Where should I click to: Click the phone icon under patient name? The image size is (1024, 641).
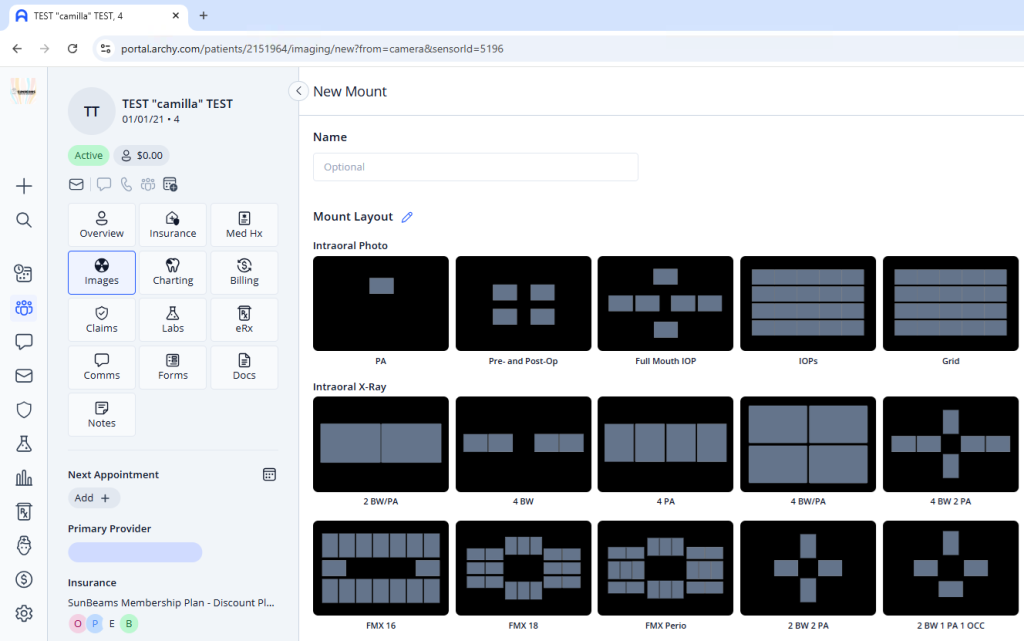pos(126,184)
